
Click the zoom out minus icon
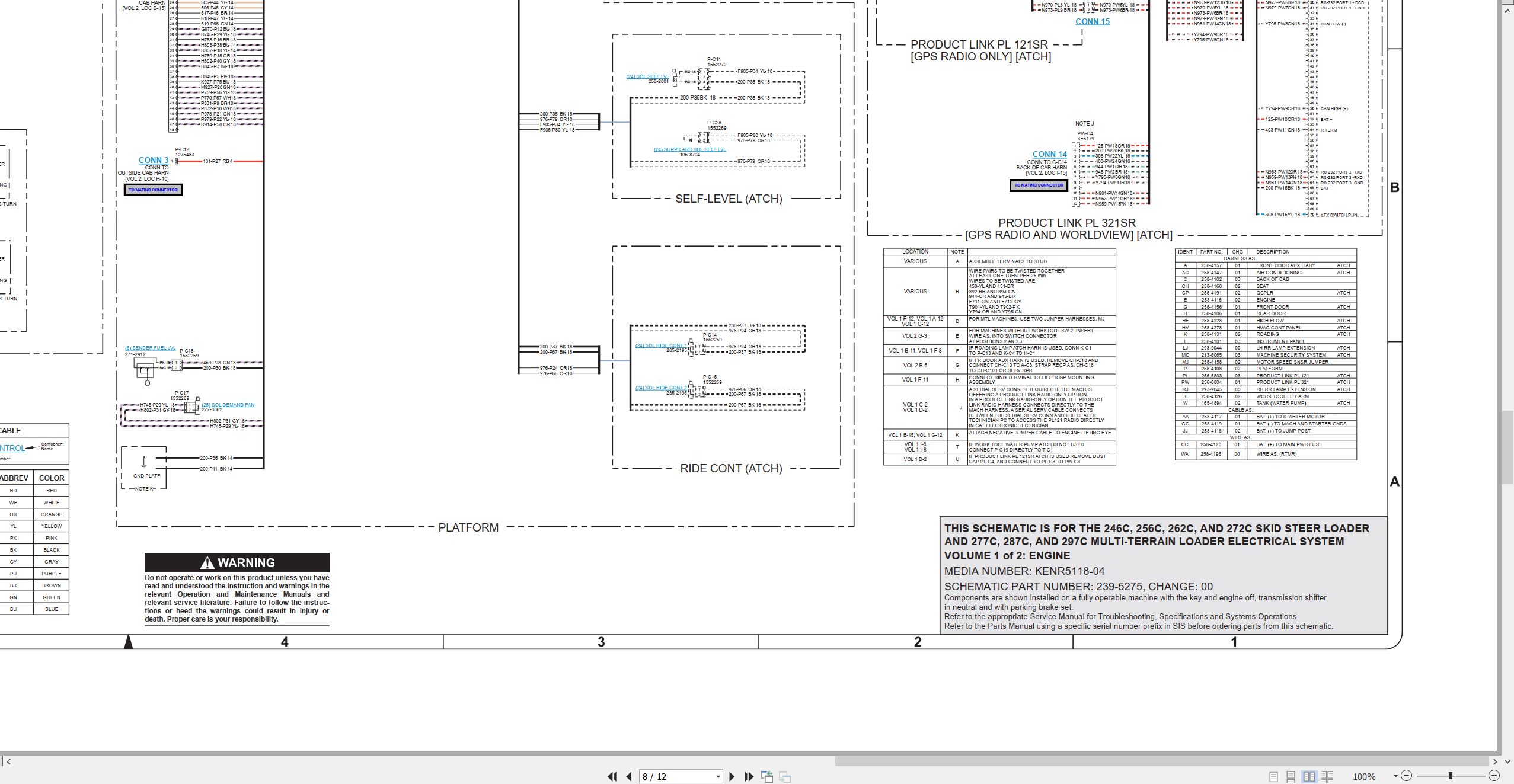[1407, 776]
